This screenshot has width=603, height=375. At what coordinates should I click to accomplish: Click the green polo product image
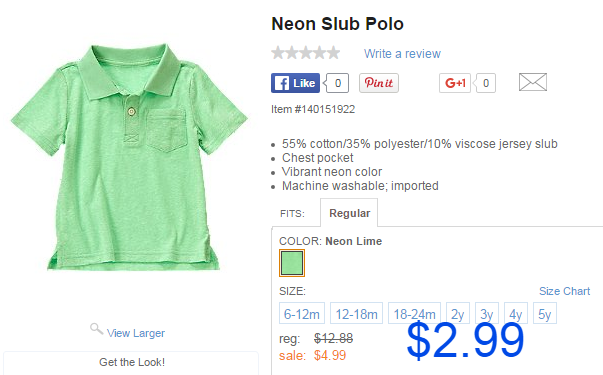(130, 158)
